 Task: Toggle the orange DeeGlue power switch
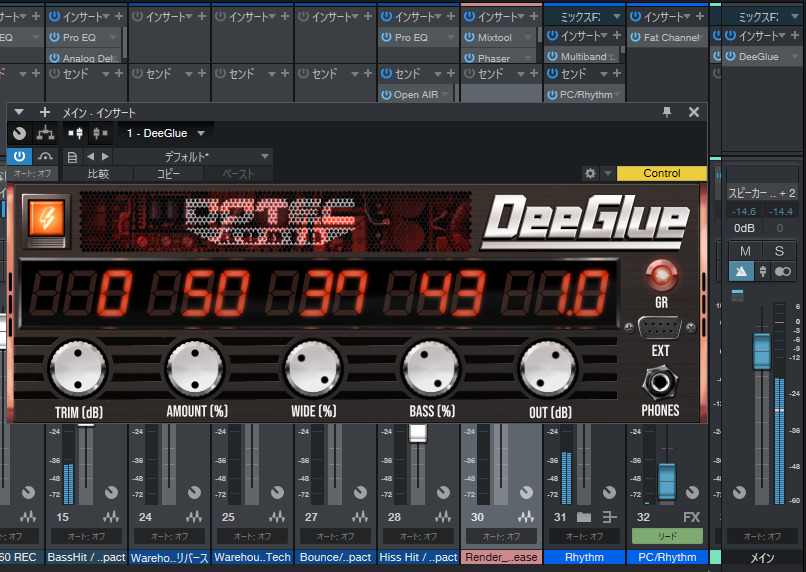(46, 220)
